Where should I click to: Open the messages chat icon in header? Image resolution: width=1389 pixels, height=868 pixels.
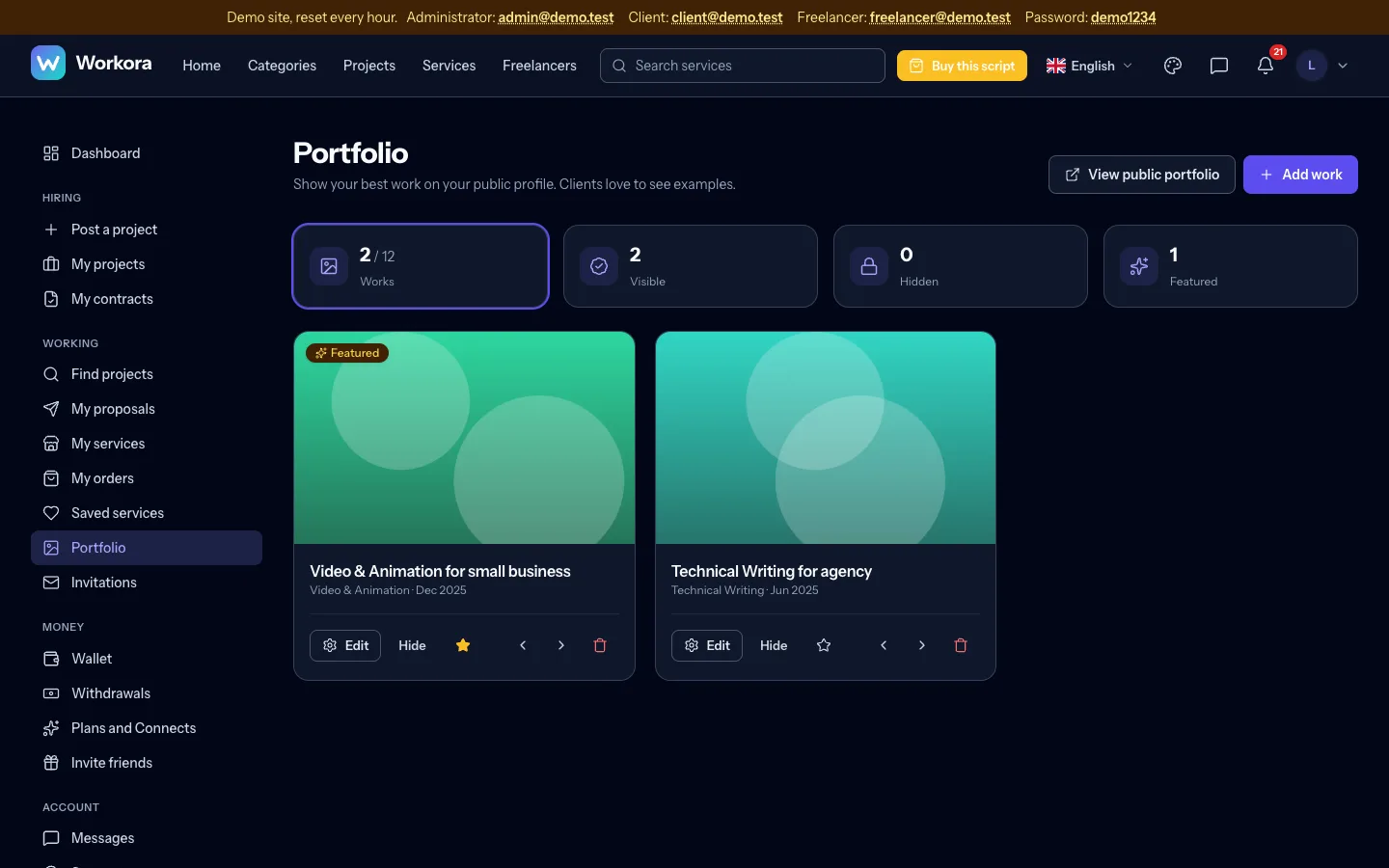coord(1219,66)
